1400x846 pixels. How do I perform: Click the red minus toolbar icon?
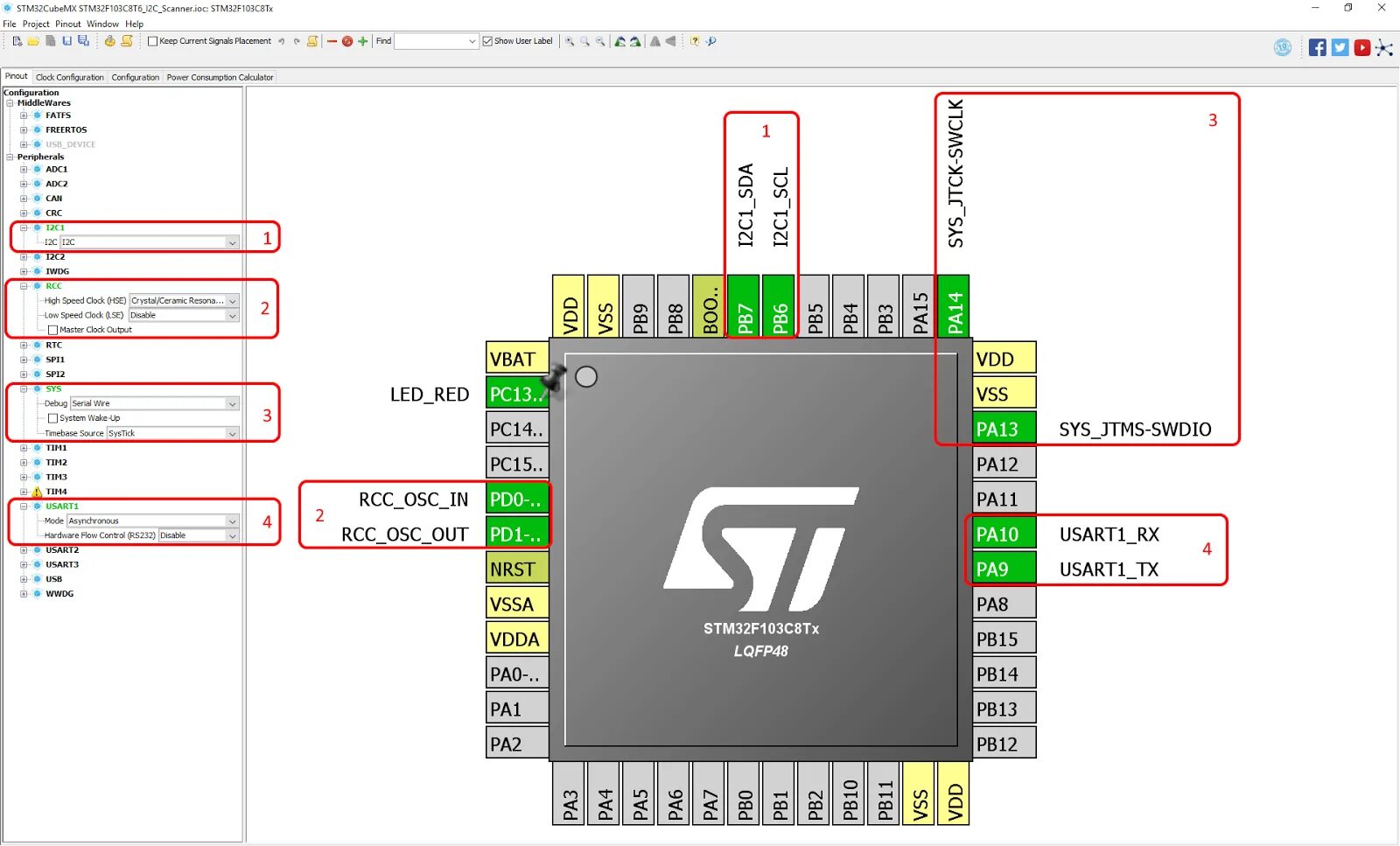(332, 41)
